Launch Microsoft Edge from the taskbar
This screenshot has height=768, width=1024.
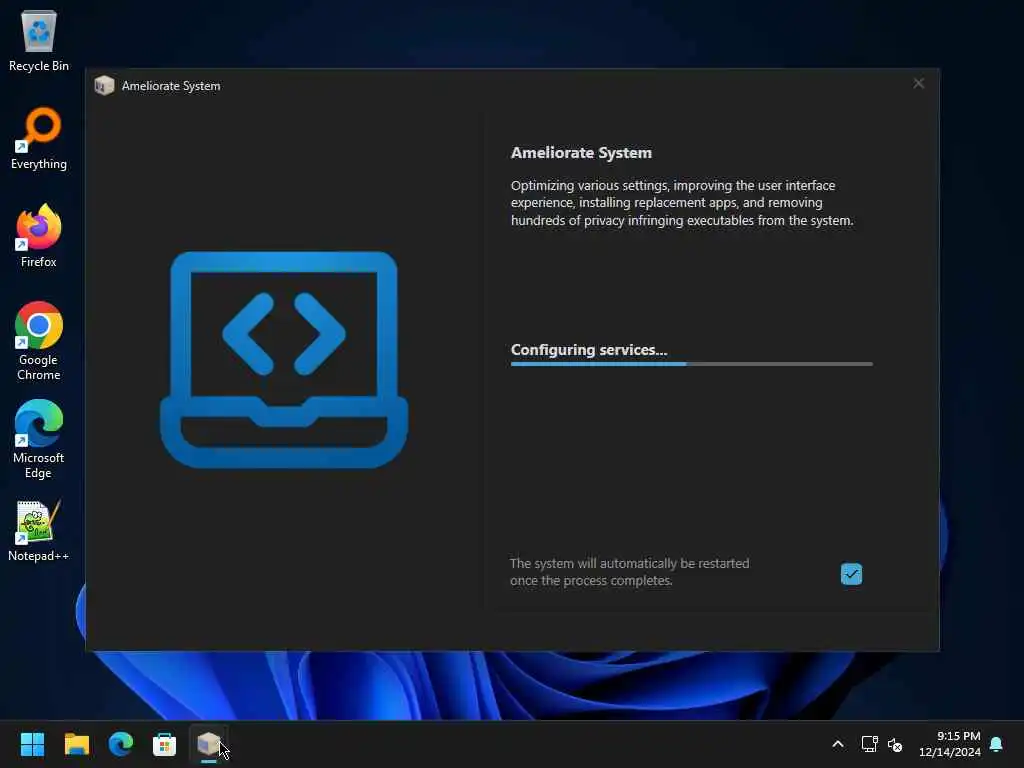click(121, 744)
